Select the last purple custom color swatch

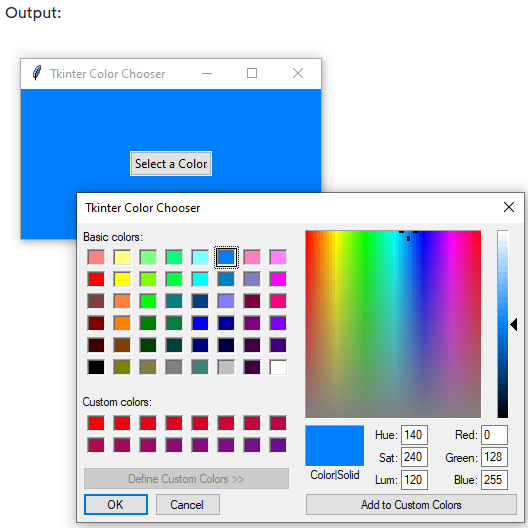click(278, 445)
